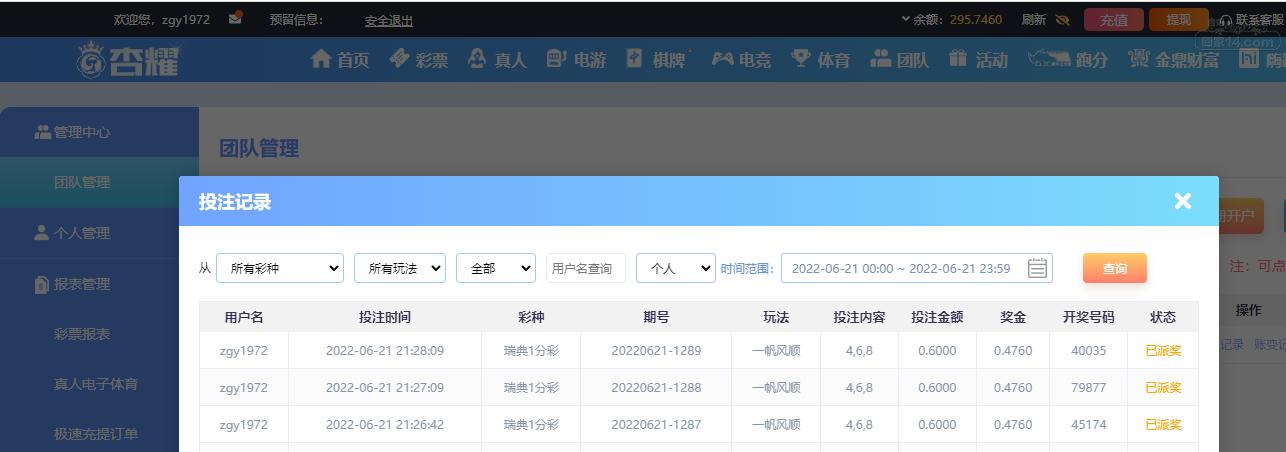Image resolution: width=1286 pixels, height=452 pixels.
Task: Close the 投注记录 dialog with the X
Action: pyautogui.click(x=1183, y=201)
